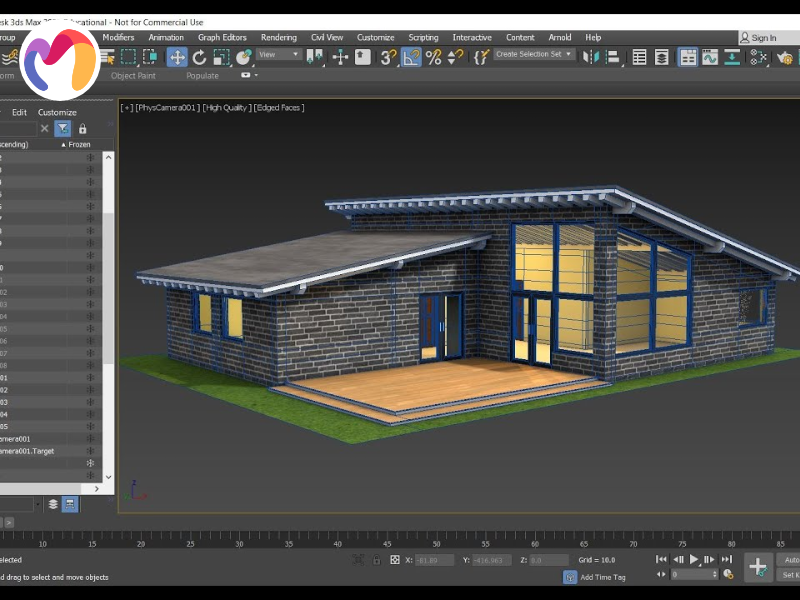Click the Sign In button
Image resolution: width=800 pixels, height=600 pixels.
(763, 38)
